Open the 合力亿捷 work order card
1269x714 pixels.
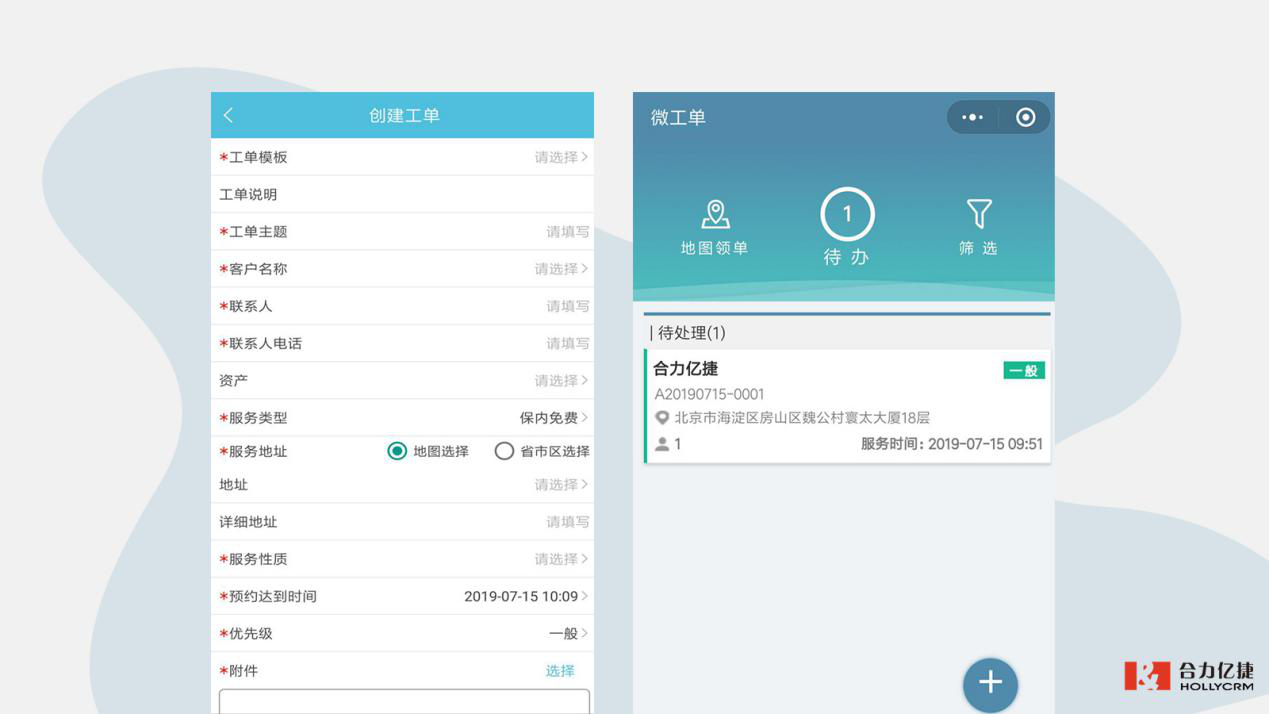pyautogui.click(x=847, y=406)
